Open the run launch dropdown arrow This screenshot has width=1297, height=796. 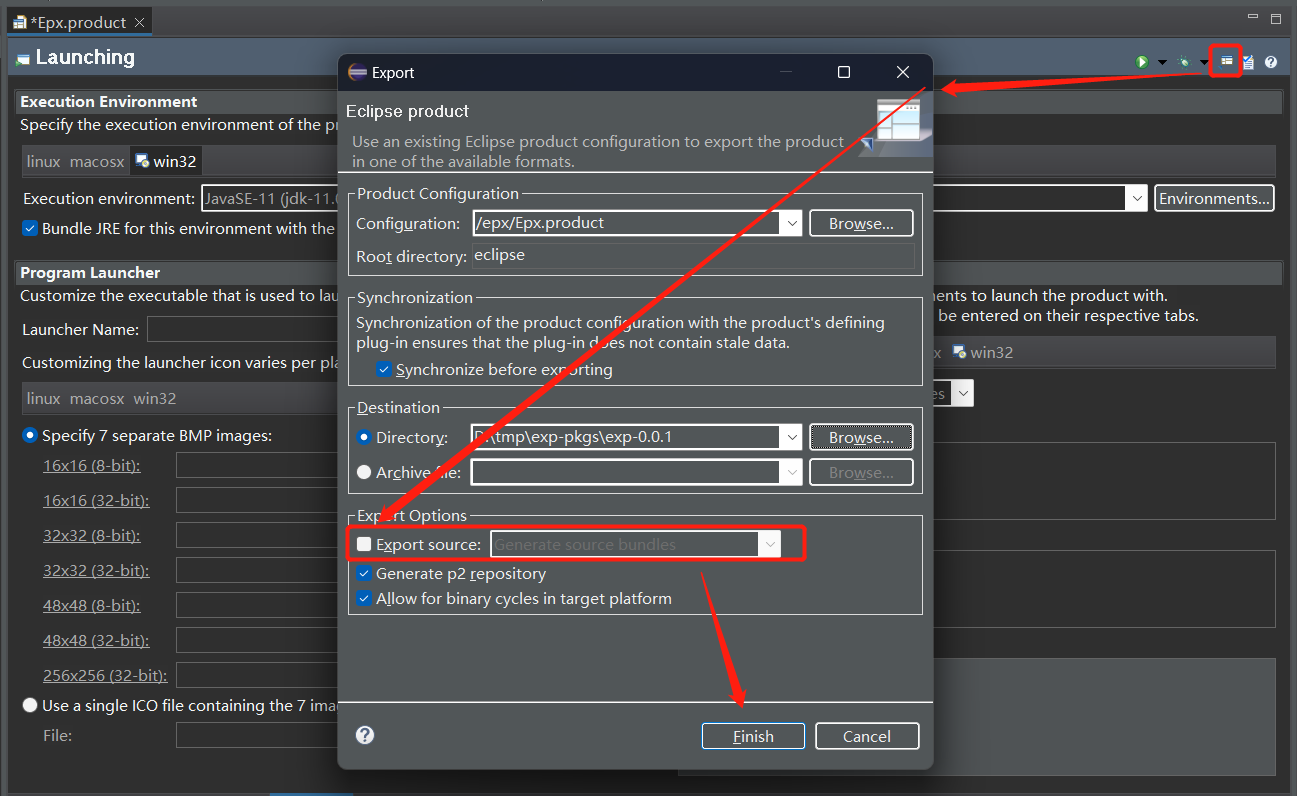pos(1162,62)
